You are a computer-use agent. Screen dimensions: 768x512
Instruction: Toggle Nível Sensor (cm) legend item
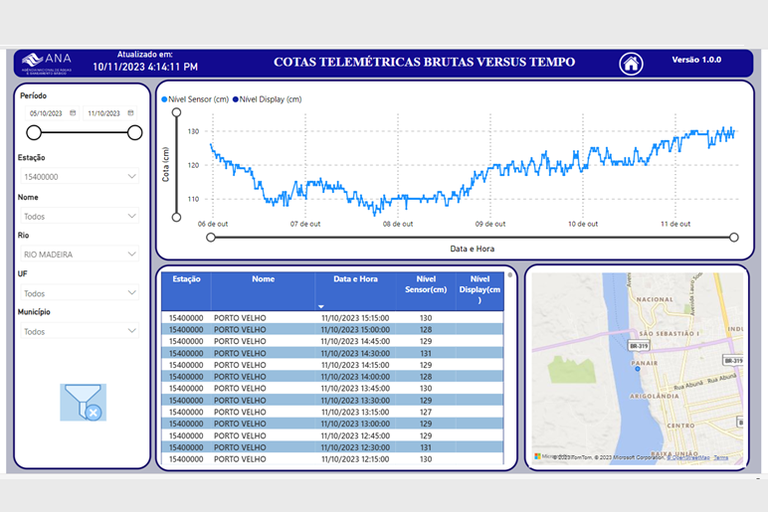coord(196,99)
